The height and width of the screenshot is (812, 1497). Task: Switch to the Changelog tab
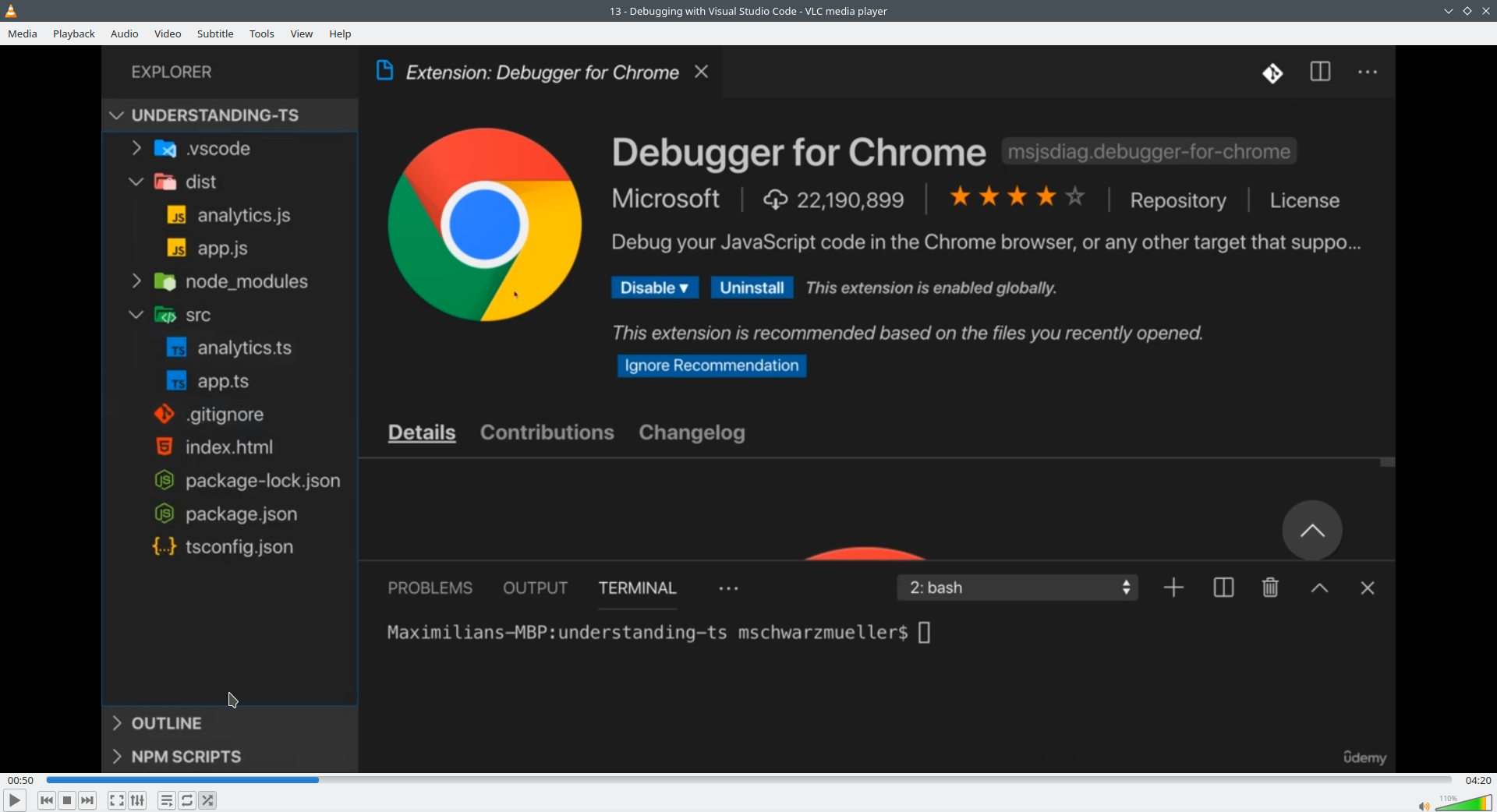(692, 432)
